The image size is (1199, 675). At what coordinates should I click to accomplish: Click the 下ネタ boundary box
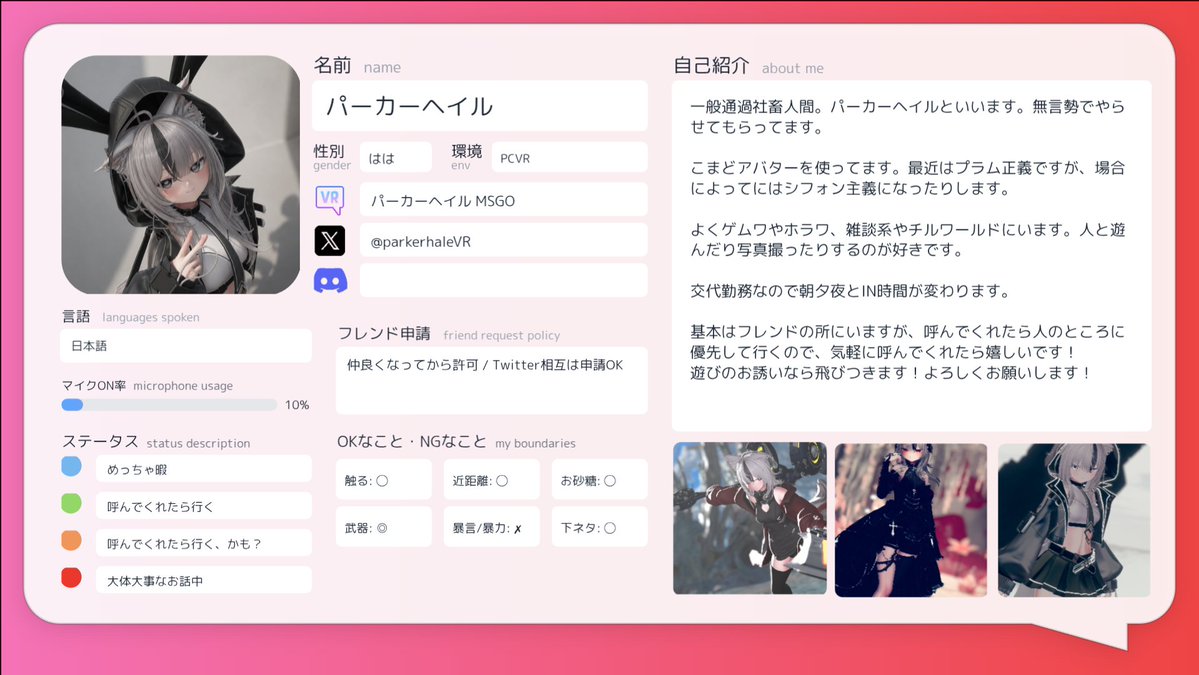point(600,527)
